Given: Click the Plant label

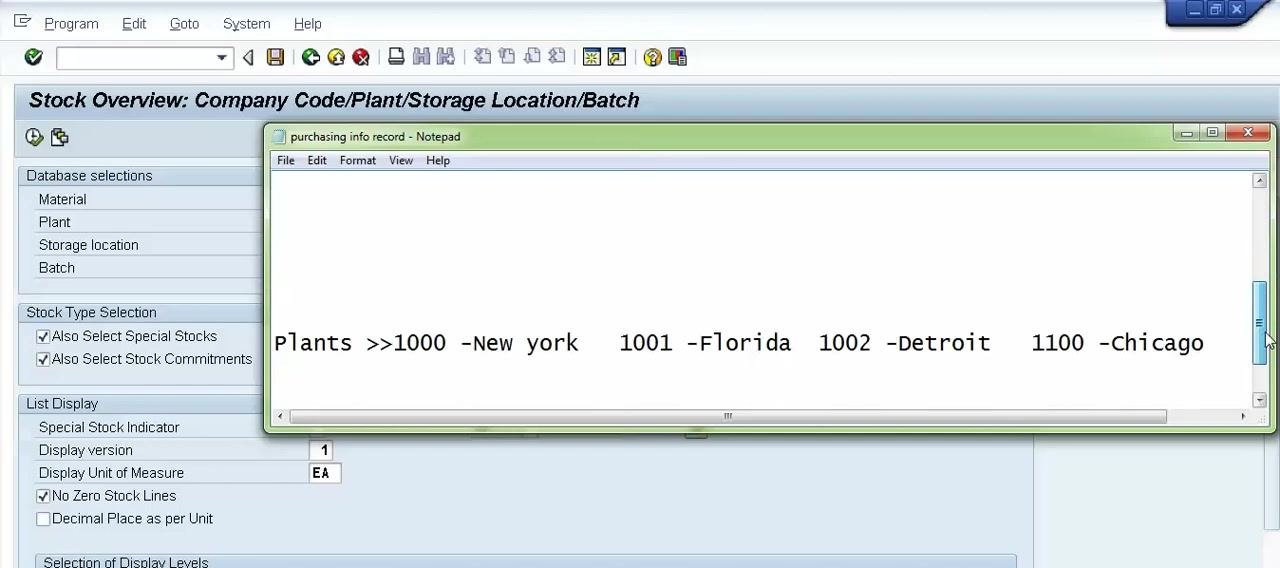Looking at the screenshot, I should [54, 222].
